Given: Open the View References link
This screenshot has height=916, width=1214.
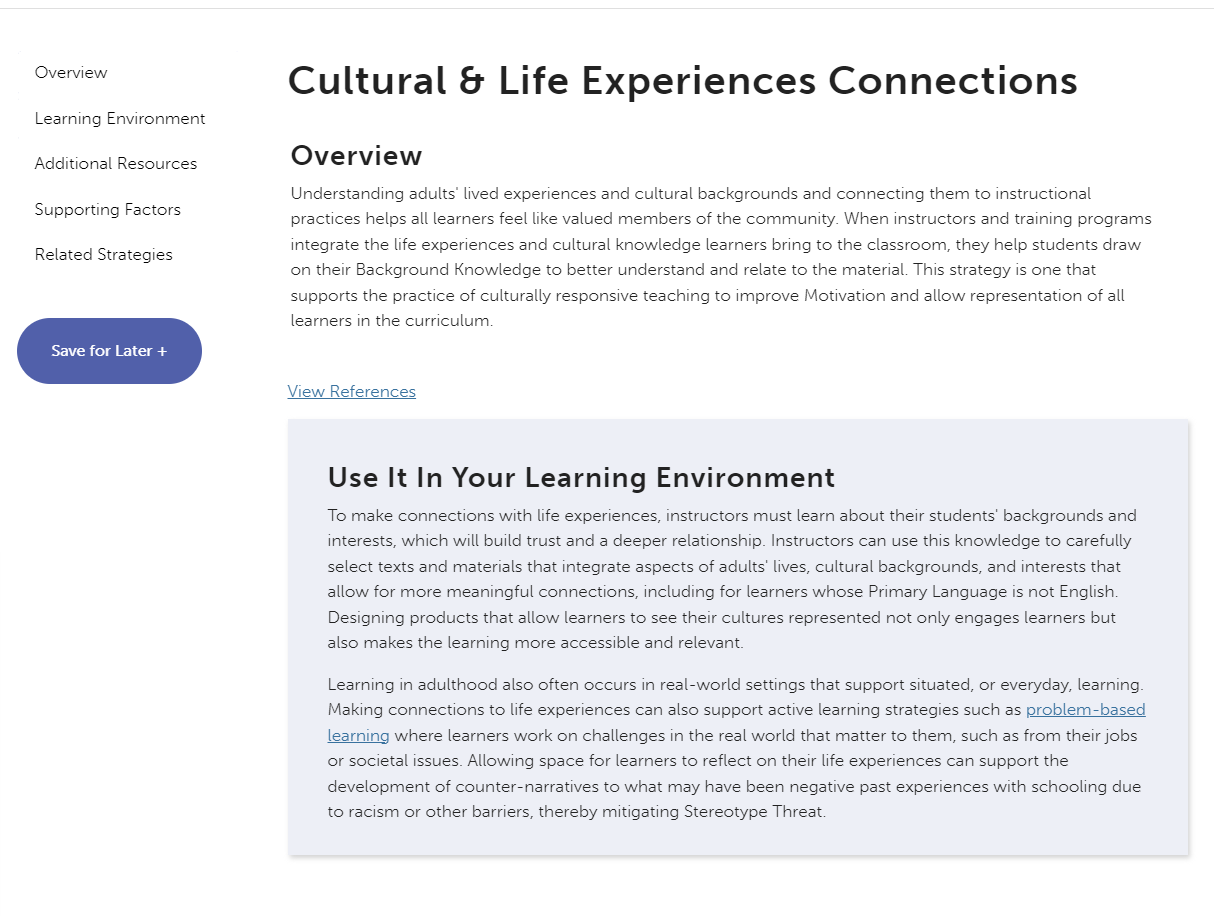Looking at the screenshot, I should click(x=352, y=392).
